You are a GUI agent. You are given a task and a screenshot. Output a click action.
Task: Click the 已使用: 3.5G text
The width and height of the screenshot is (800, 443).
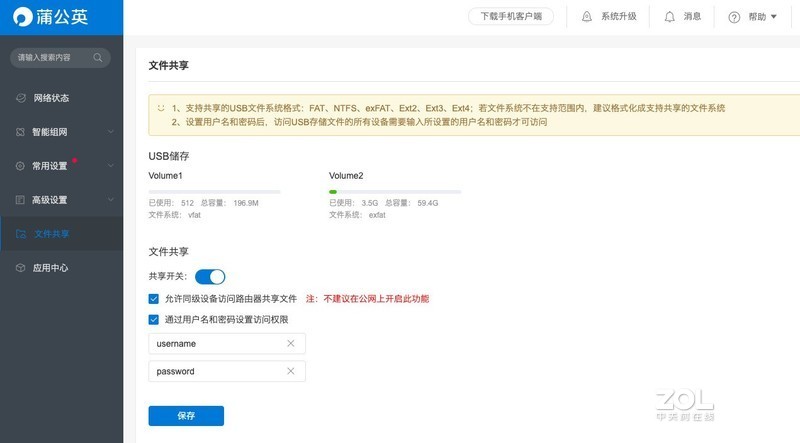pyautogui.click(x=354, y=203)
